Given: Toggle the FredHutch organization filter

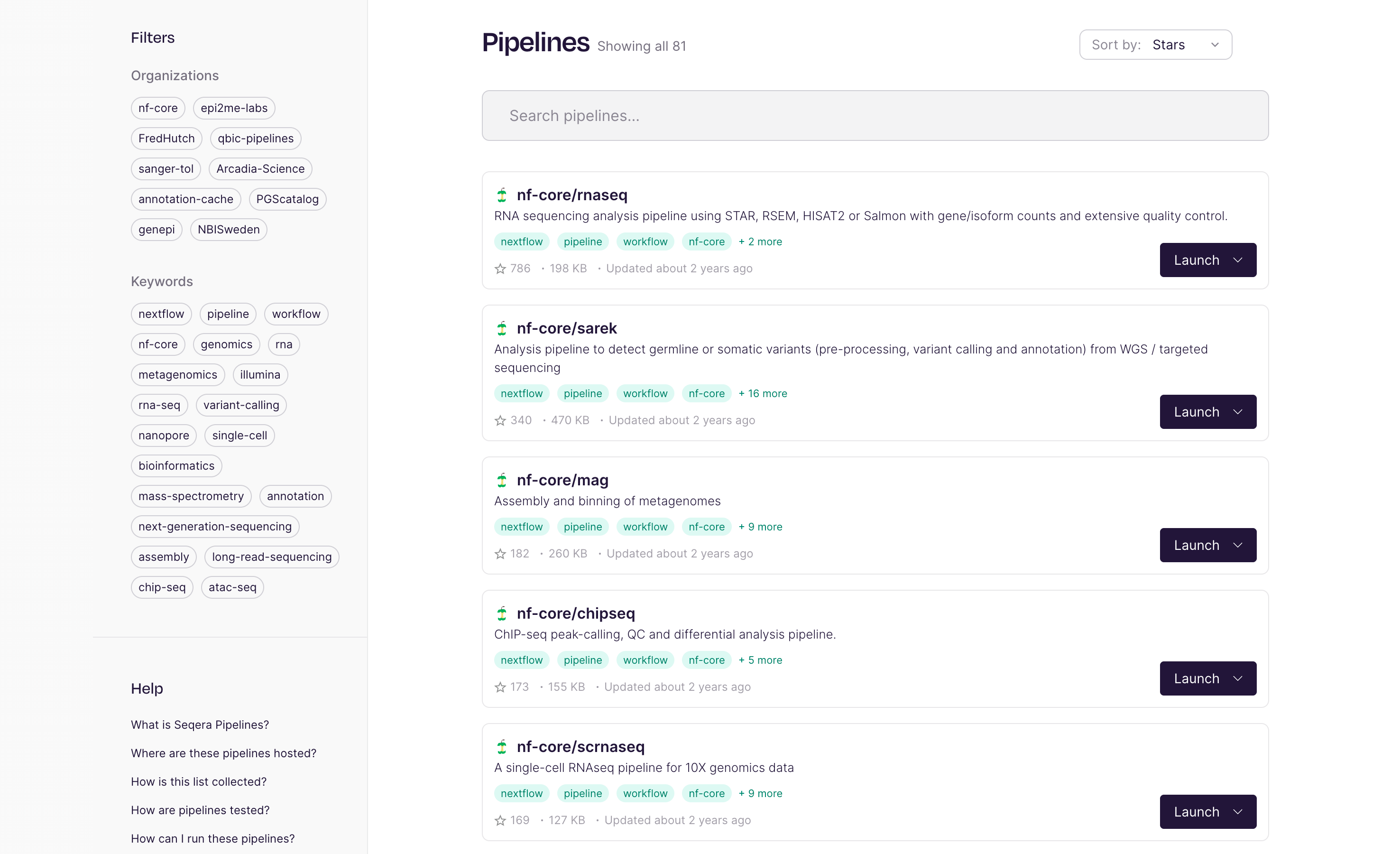Looking at the screenshot, I should (x=166, y=138).
